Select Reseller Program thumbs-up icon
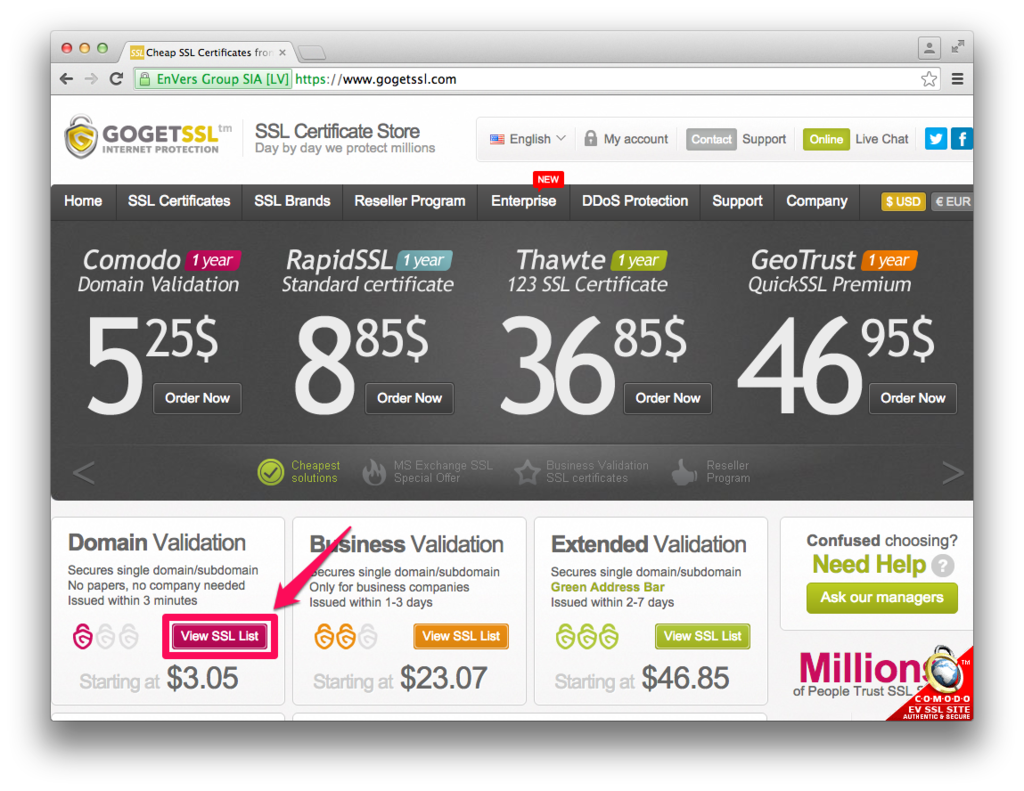 tap(684, 472)
